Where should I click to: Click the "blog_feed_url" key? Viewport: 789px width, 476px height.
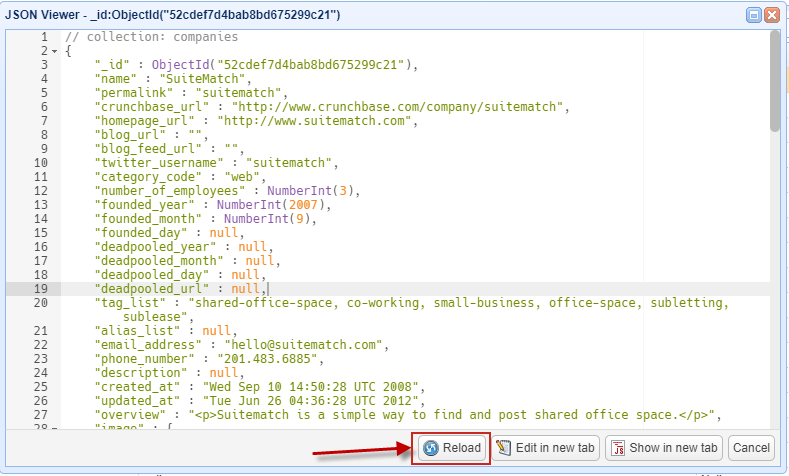pos(148,149)
